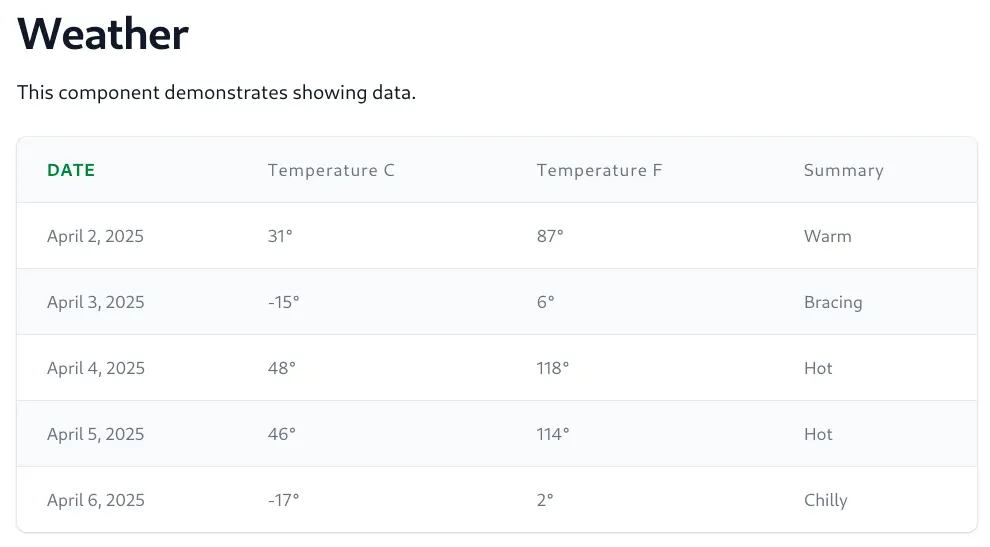Image resolution: width=990 pixels, height=547 pixels.
Task: Select the April 2, 2025 date cell
Action: (95, 236)
